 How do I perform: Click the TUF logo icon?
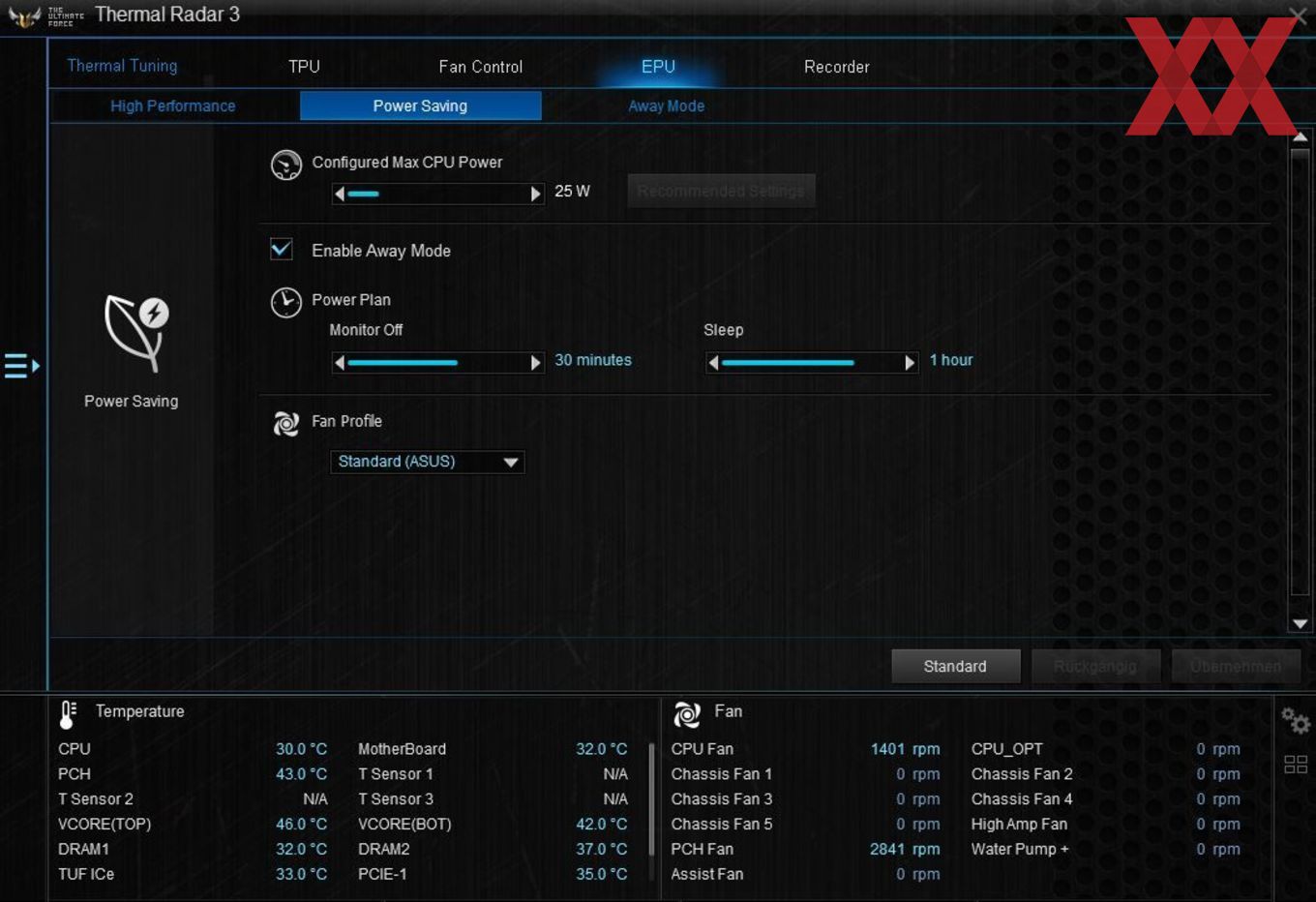(x=23, y=16)
